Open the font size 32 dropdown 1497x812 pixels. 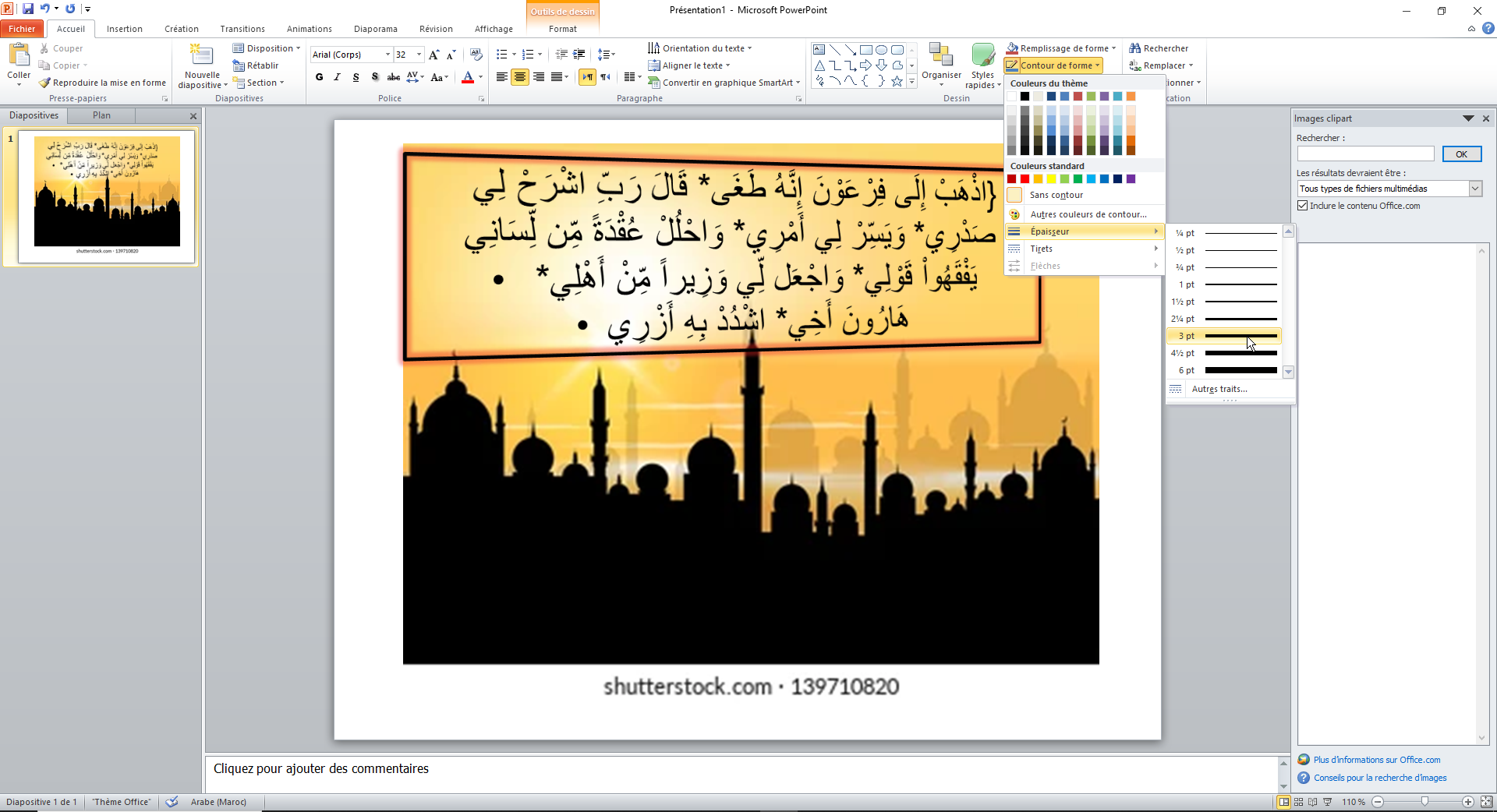click(x=419, y=55)
